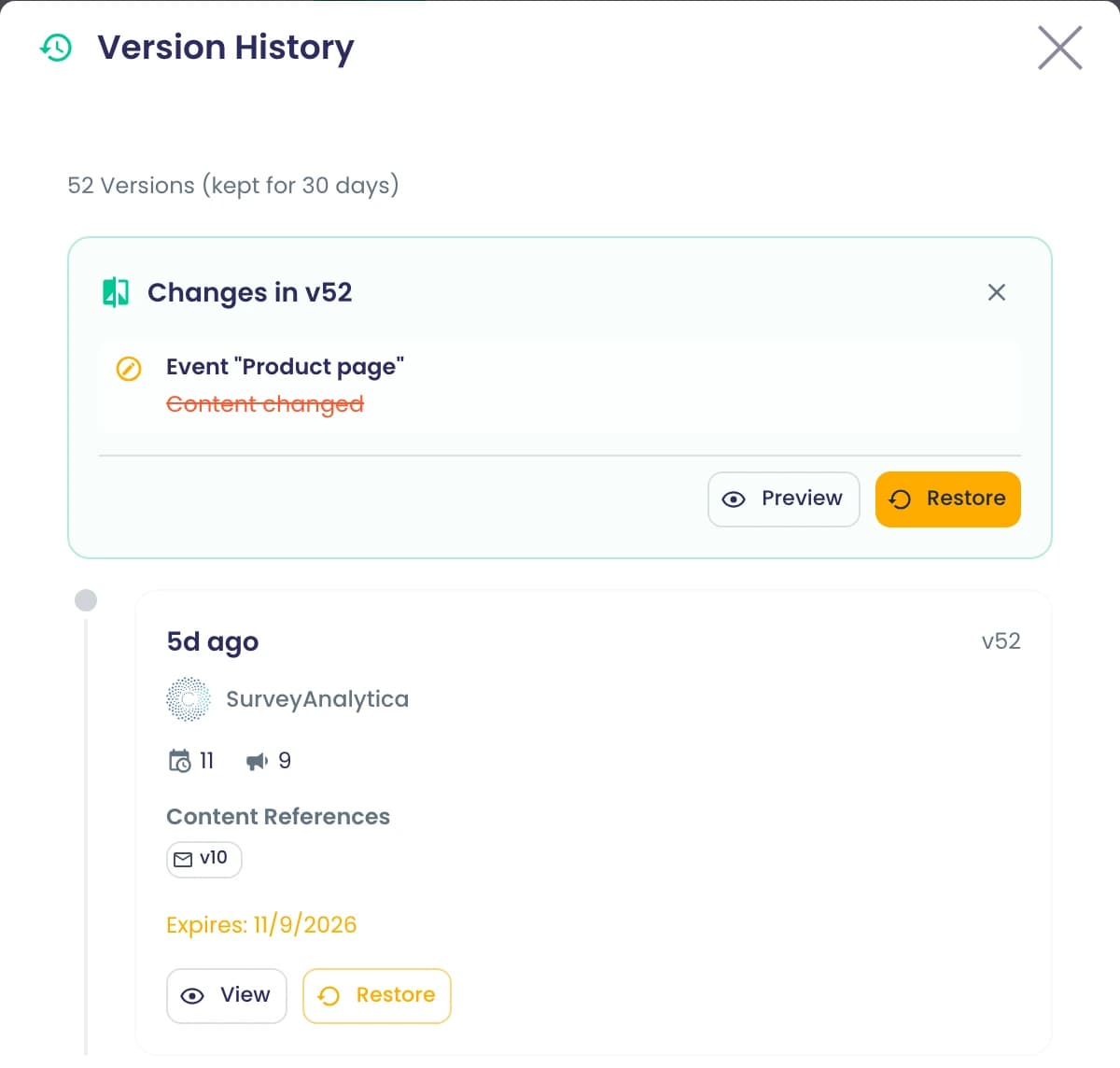Close the Version History dialog
1120x1068 pixels.
click(1060, 48)
